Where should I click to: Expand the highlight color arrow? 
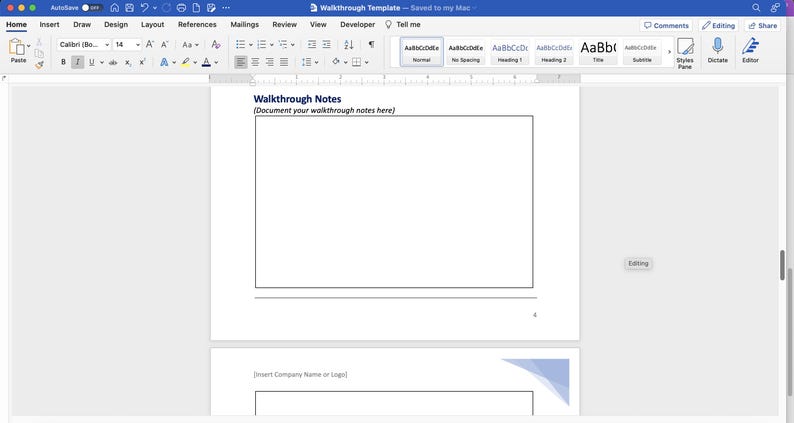pos(195,62)
